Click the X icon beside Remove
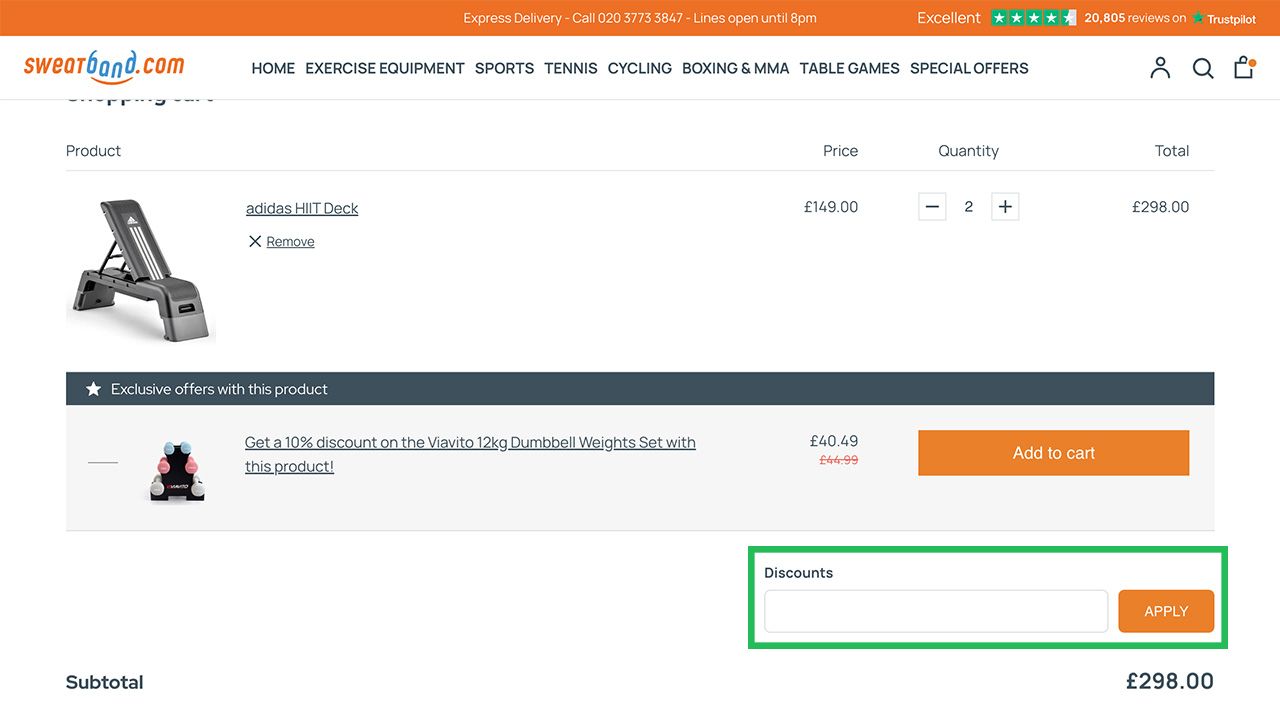 pyautogui.click(x=255, y=241)
